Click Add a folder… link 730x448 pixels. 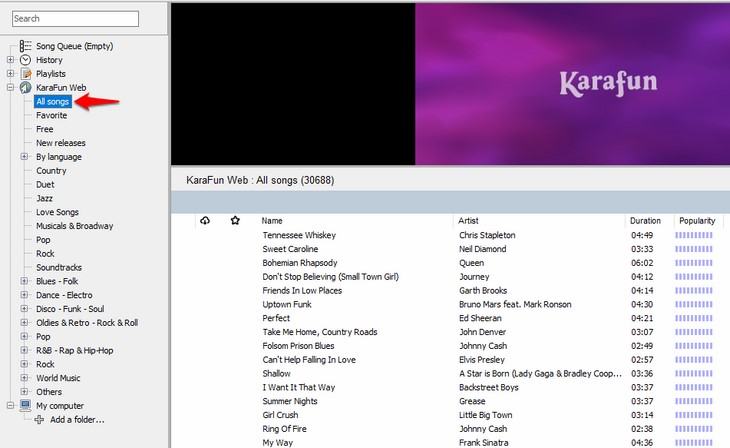click(77, 420)
